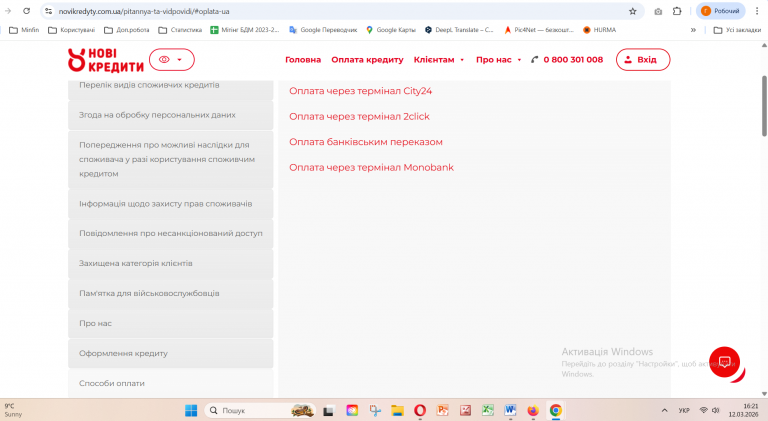This screenshot has width=768, height=421.
Task: Select Повідомлення про несанкціонований доступ
Action: click(x=170, y=234)
